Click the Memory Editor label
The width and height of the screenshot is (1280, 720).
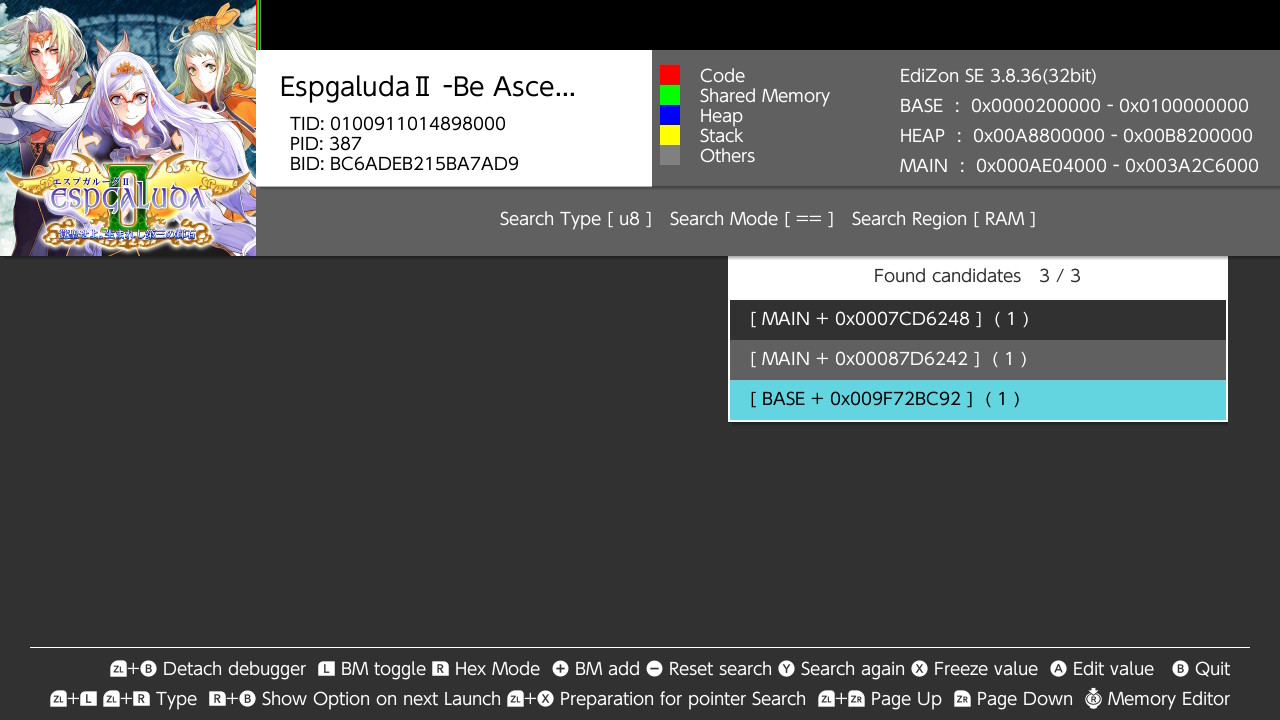point(1169,699)
